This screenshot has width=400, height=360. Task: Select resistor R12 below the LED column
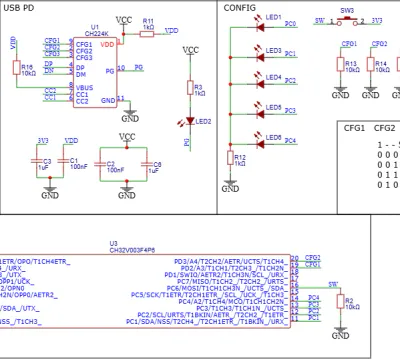pos(230,157)
